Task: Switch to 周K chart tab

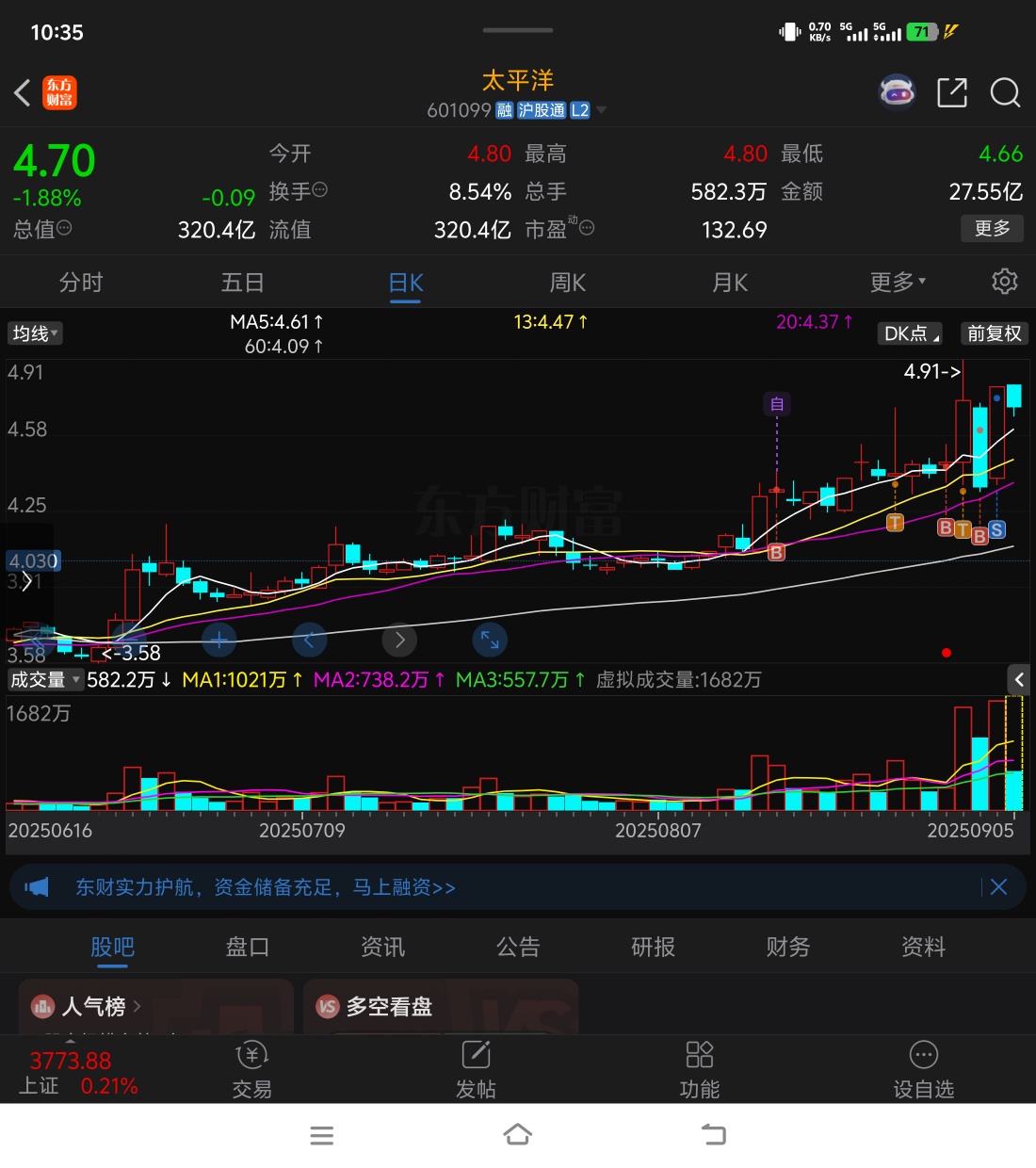Action: coord(568,282)
